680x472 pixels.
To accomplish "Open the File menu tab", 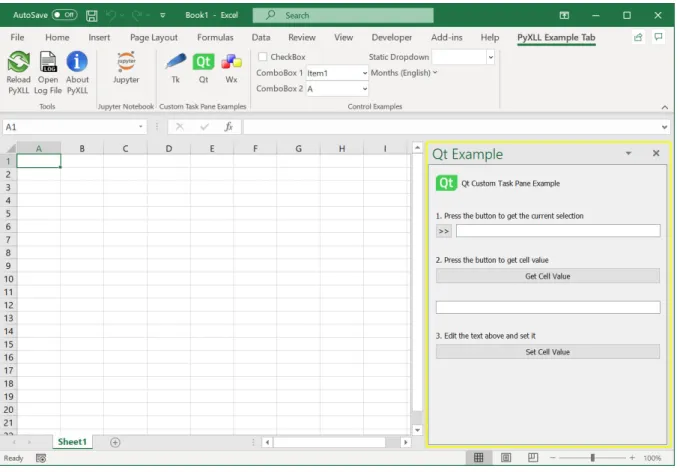I will pos(17,37).
